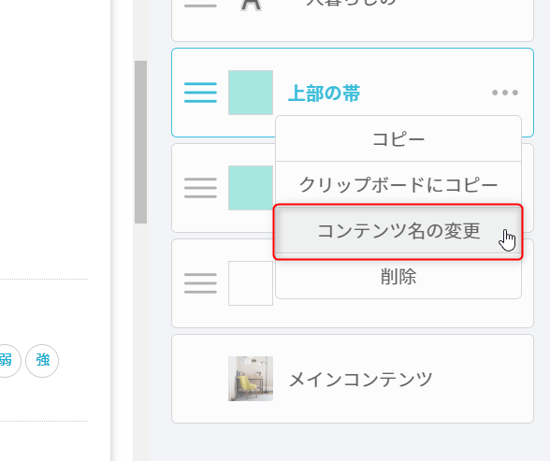Open the three-dot menu on 上部の帯

pos(505,93)
